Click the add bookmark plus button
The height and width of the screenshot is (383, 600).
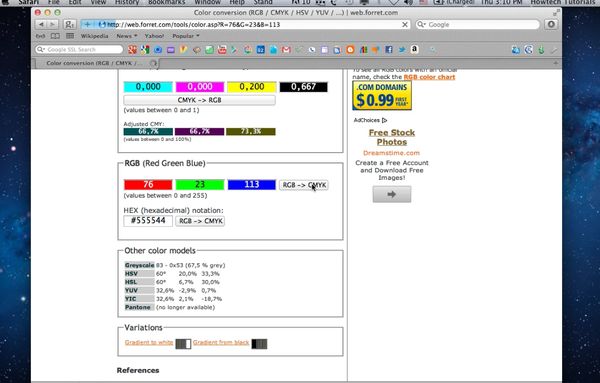pos(87,24)
